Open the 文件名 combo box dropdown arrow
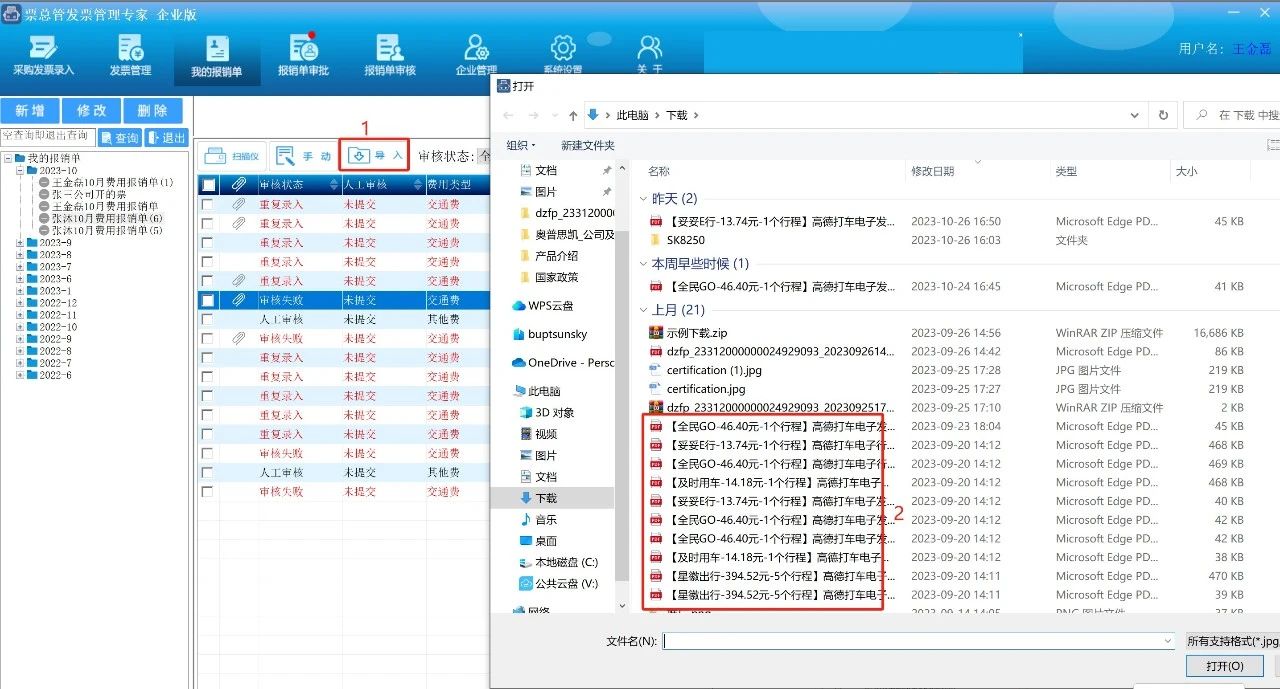Screen dimensions: 1280x689 point(1167,641)
